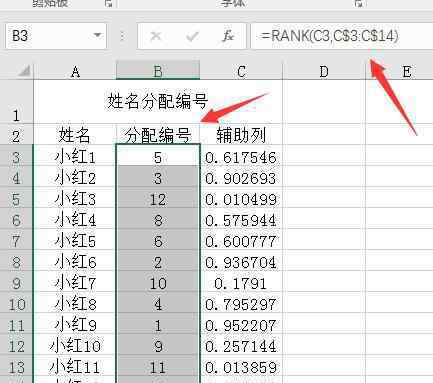Open the insert function fx button

228,36
